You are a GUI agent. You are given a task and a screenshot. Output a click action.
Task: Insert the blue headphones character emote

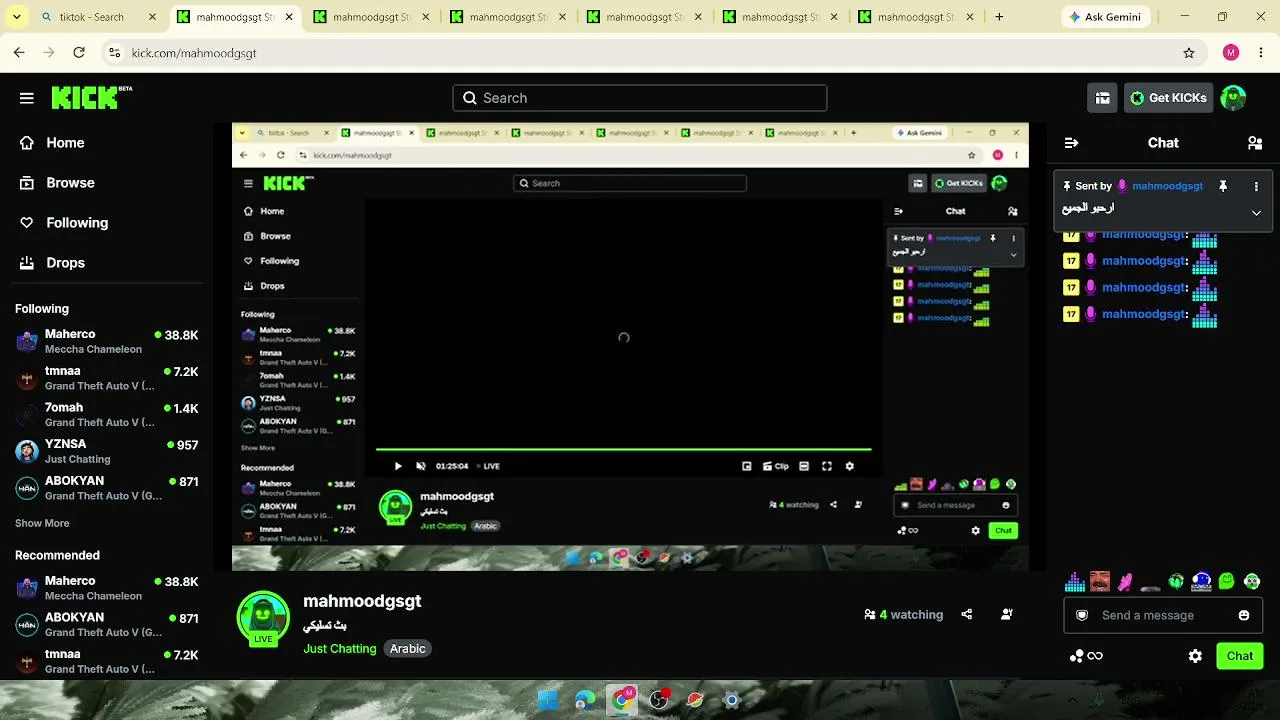[1201, 582]
